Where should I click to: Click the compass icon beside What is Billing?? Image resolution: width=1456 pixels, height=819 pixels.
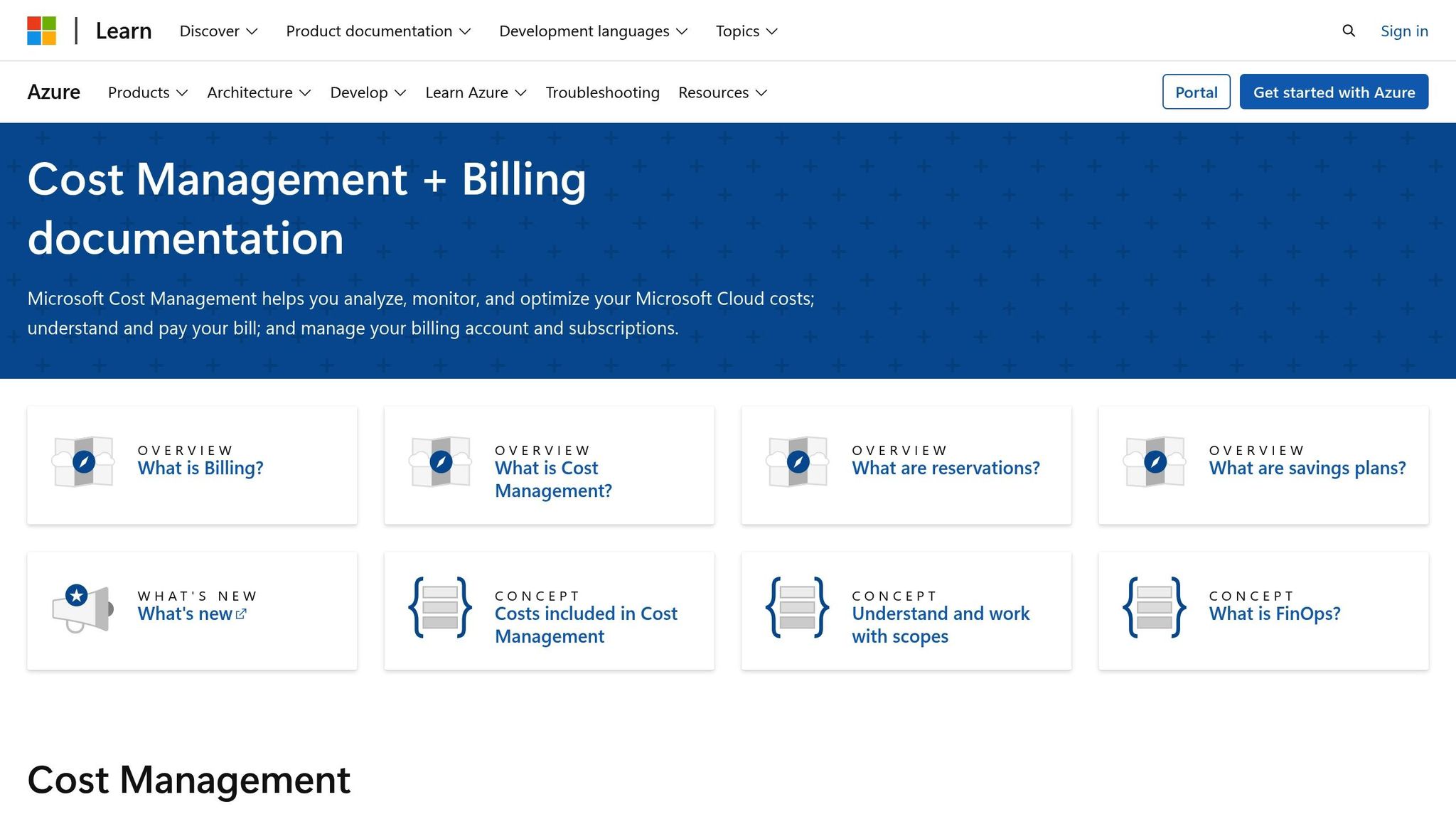pyautogui.click(x=84, y=462)
